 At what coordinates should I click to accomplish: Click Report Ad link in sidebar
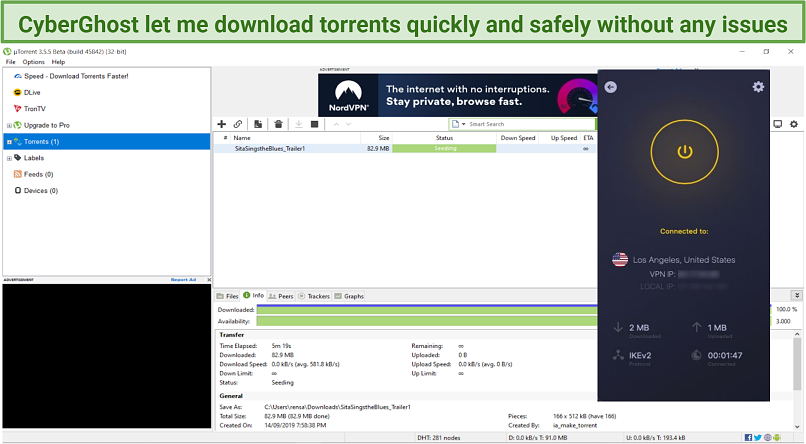pyautogui.click(x=184, y=280)
